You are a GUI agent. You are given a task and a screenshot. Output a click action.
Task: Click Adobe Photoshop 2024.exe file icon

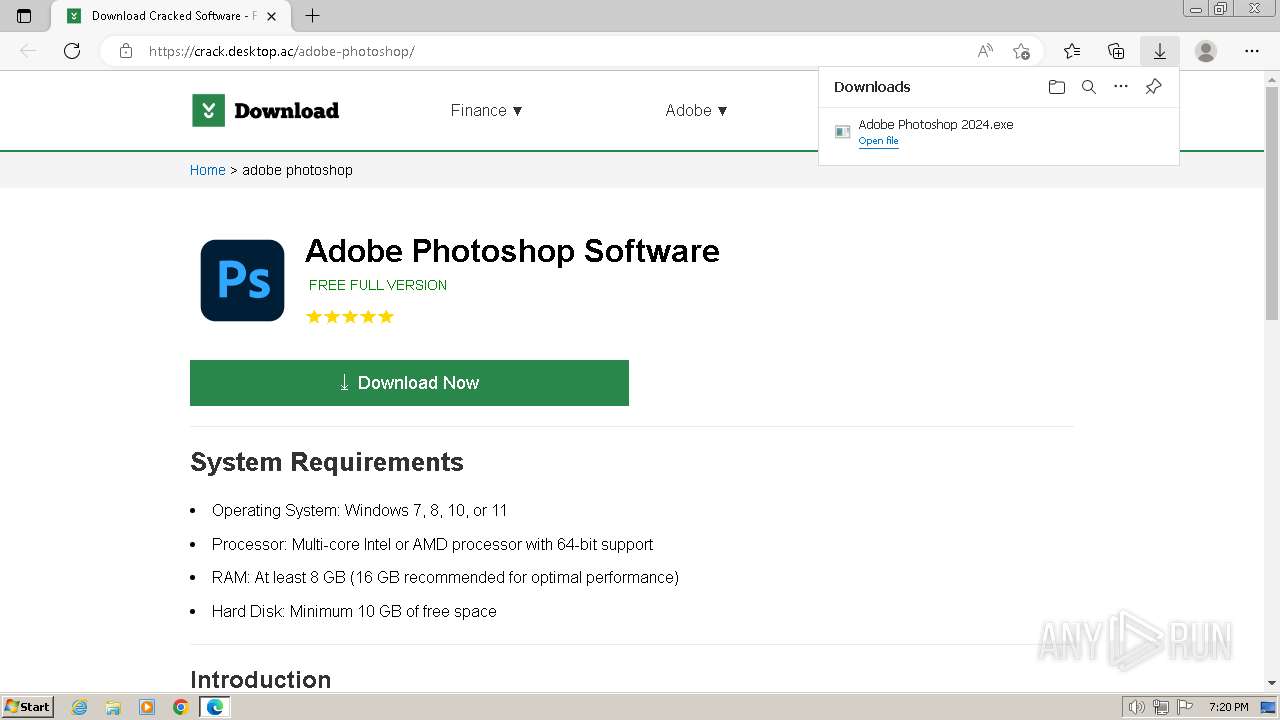tap(843, 132)
